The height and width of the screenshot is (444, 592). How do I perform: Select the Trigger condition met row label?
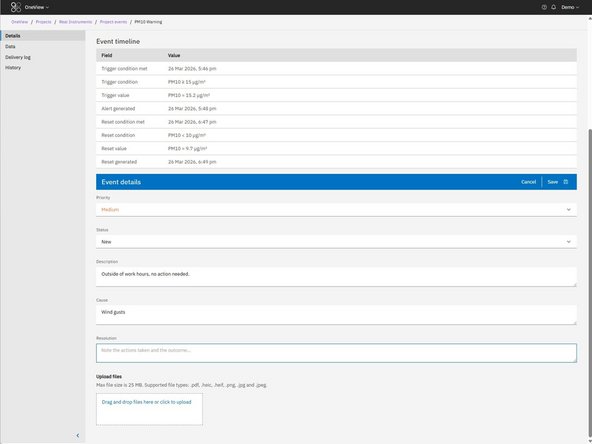[124, 69]
